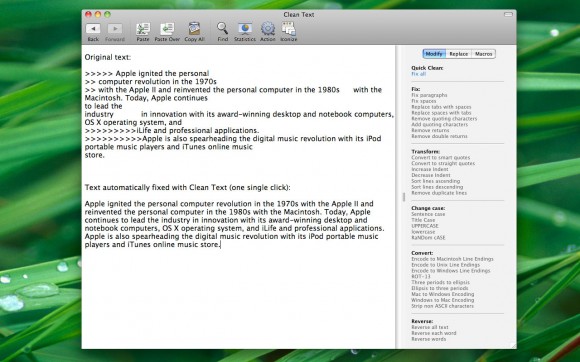
Task: Switch to the Replace tab
Action: pos(459,54)
